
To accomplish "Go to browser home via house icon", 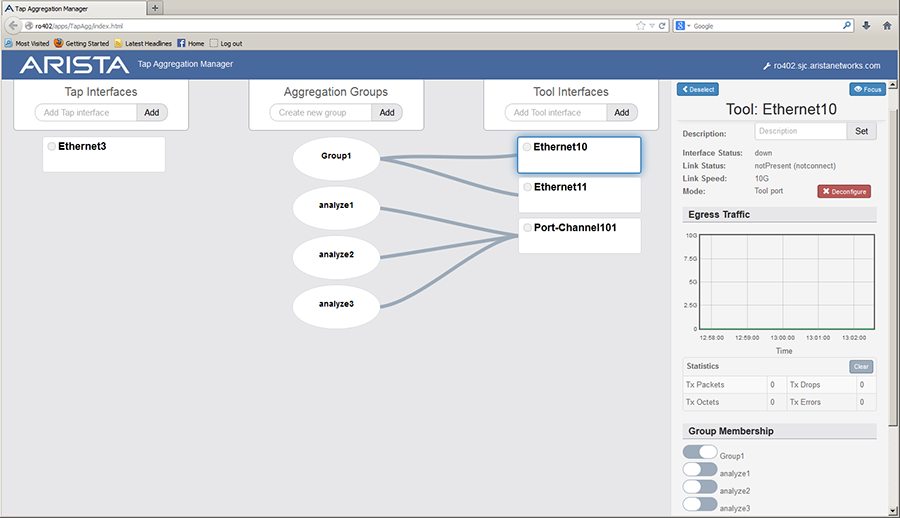I will click(x=887, y=26).
